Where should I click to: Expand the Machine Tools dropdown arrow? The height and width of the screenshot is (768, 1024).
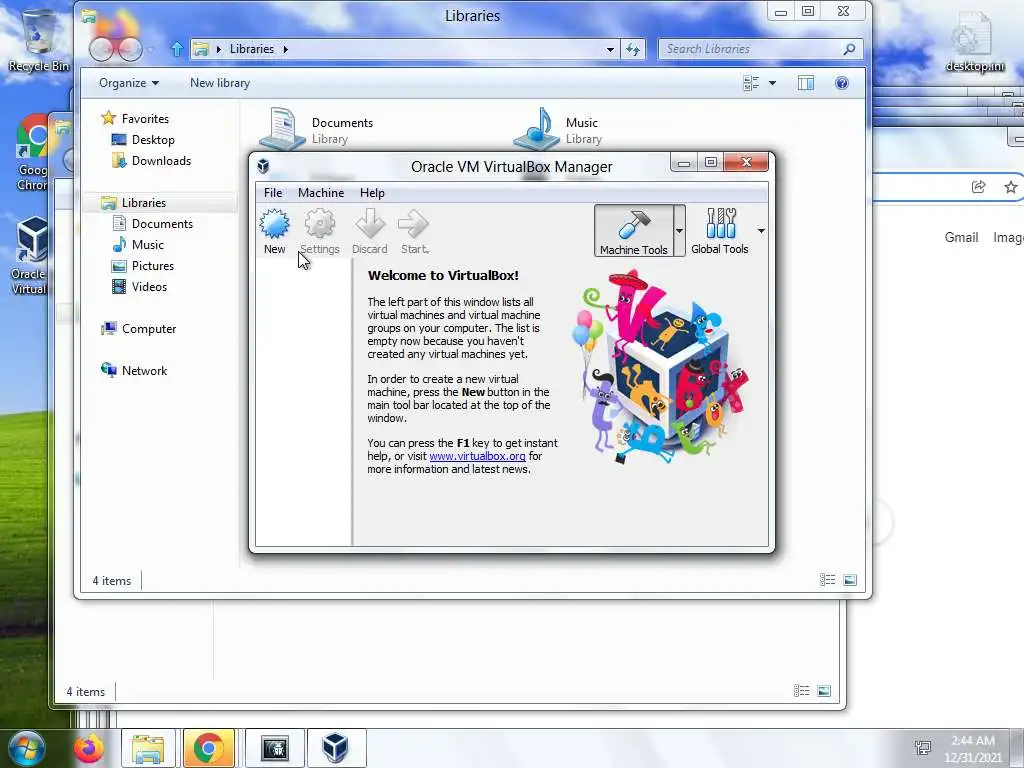coord(679,231)
